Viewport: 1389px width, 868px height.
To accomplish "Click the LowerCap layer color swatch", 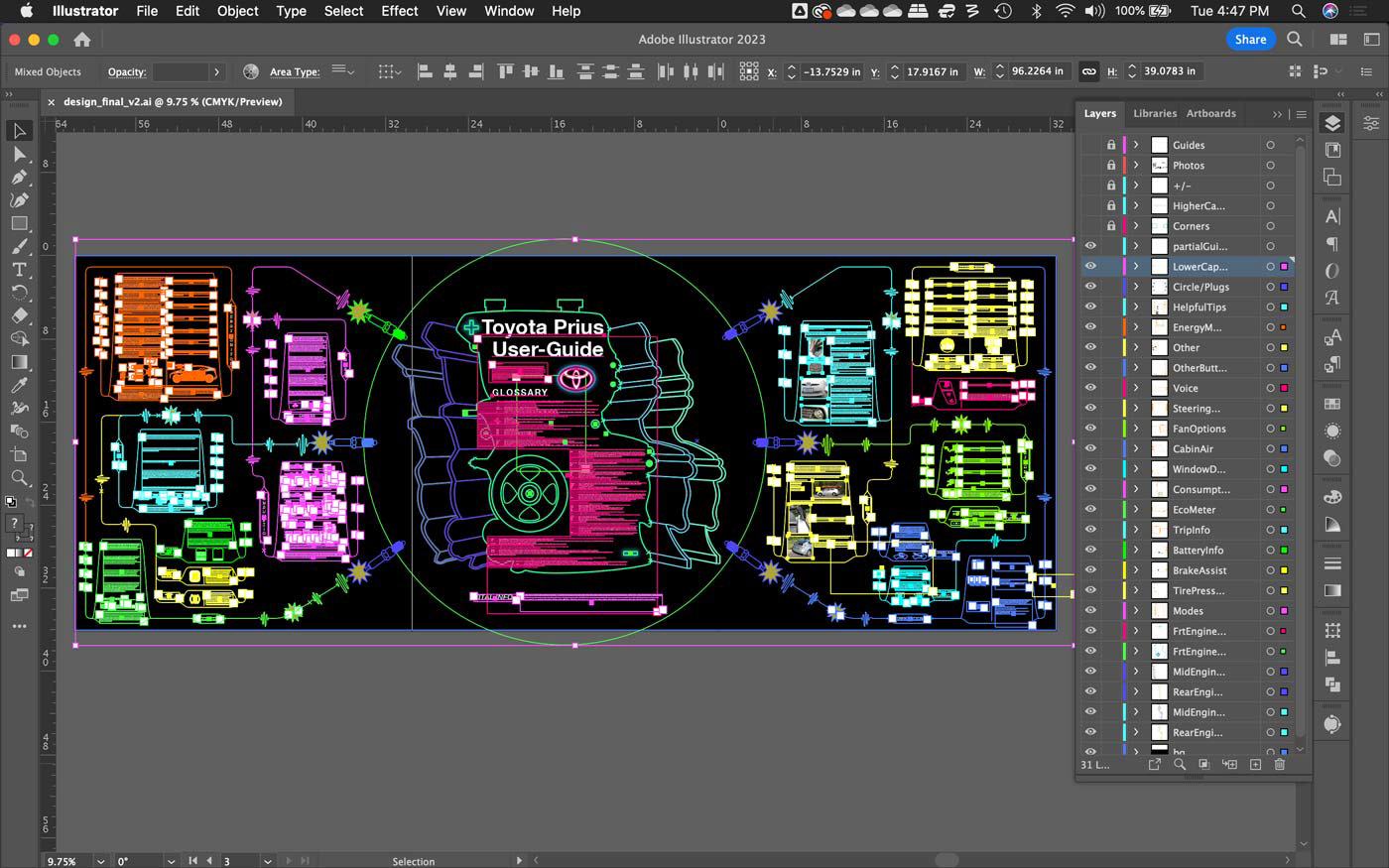I will 1284,267.
